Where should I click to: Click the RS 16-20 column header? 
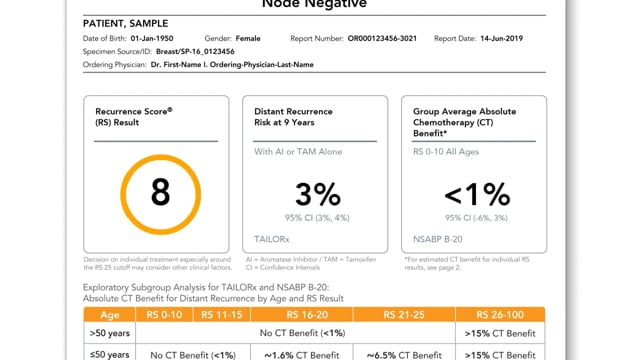click(x=302, y=315)
